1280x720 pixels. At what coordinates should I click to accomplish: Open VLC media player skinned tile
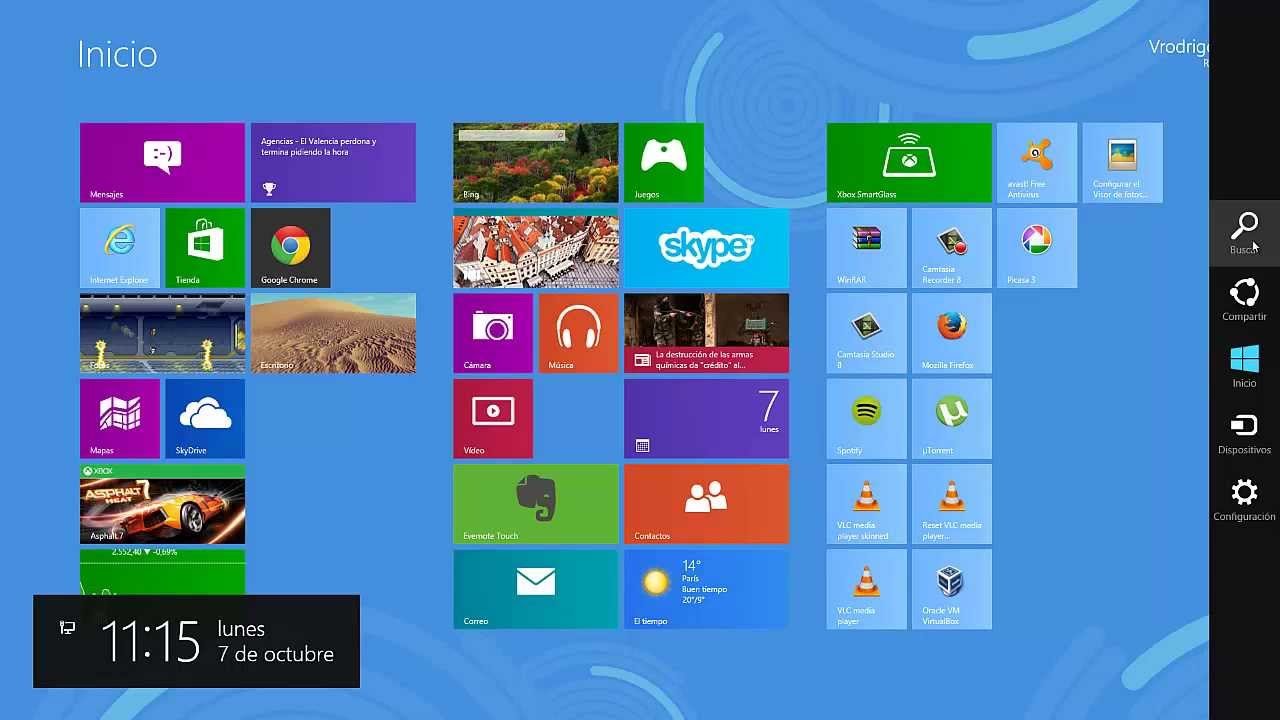coord(867,504)
